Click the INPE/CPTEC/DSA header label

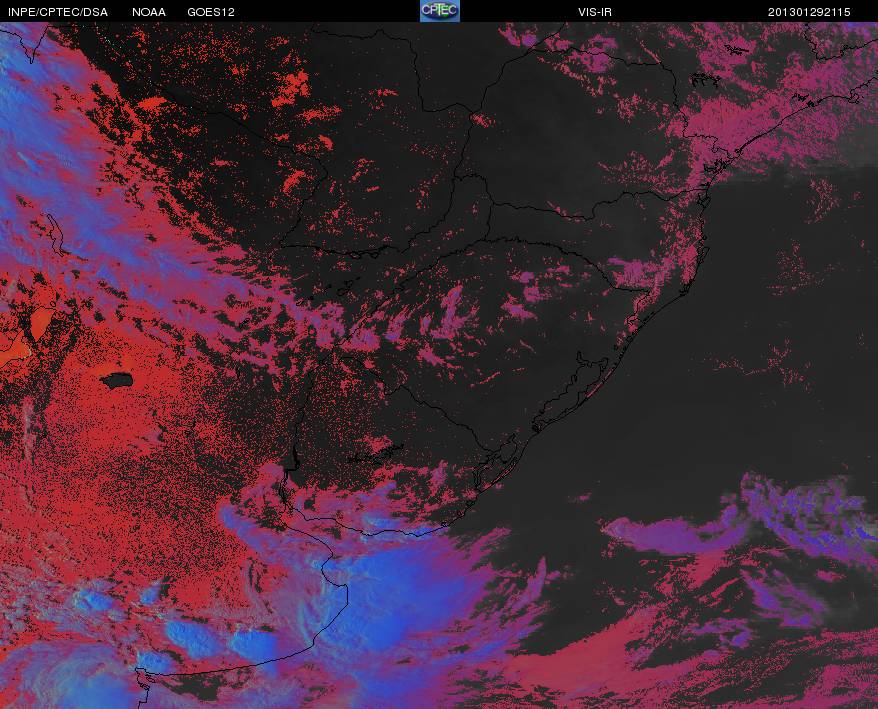click(x=58, y=12)
